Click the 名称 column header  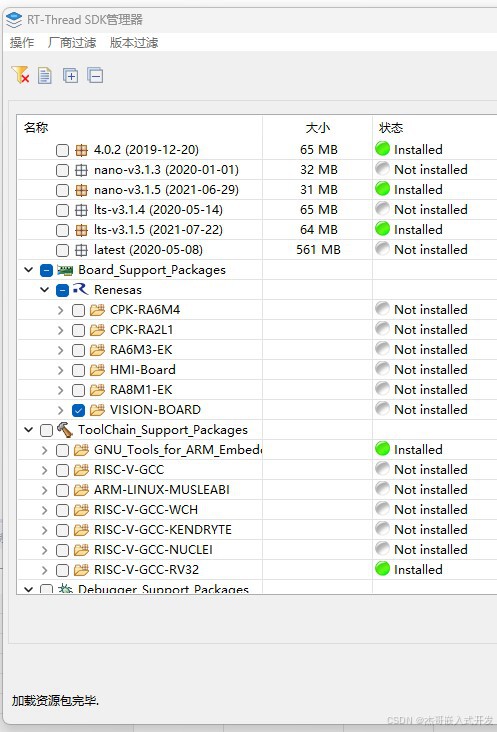point(36,127)
